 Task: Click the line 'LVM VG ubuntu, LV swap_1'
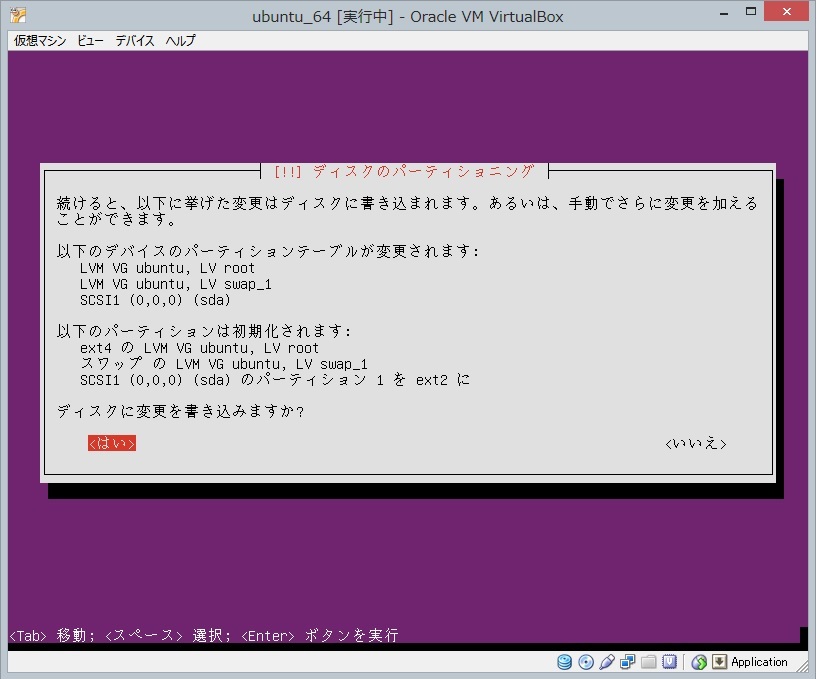[176, 285]
